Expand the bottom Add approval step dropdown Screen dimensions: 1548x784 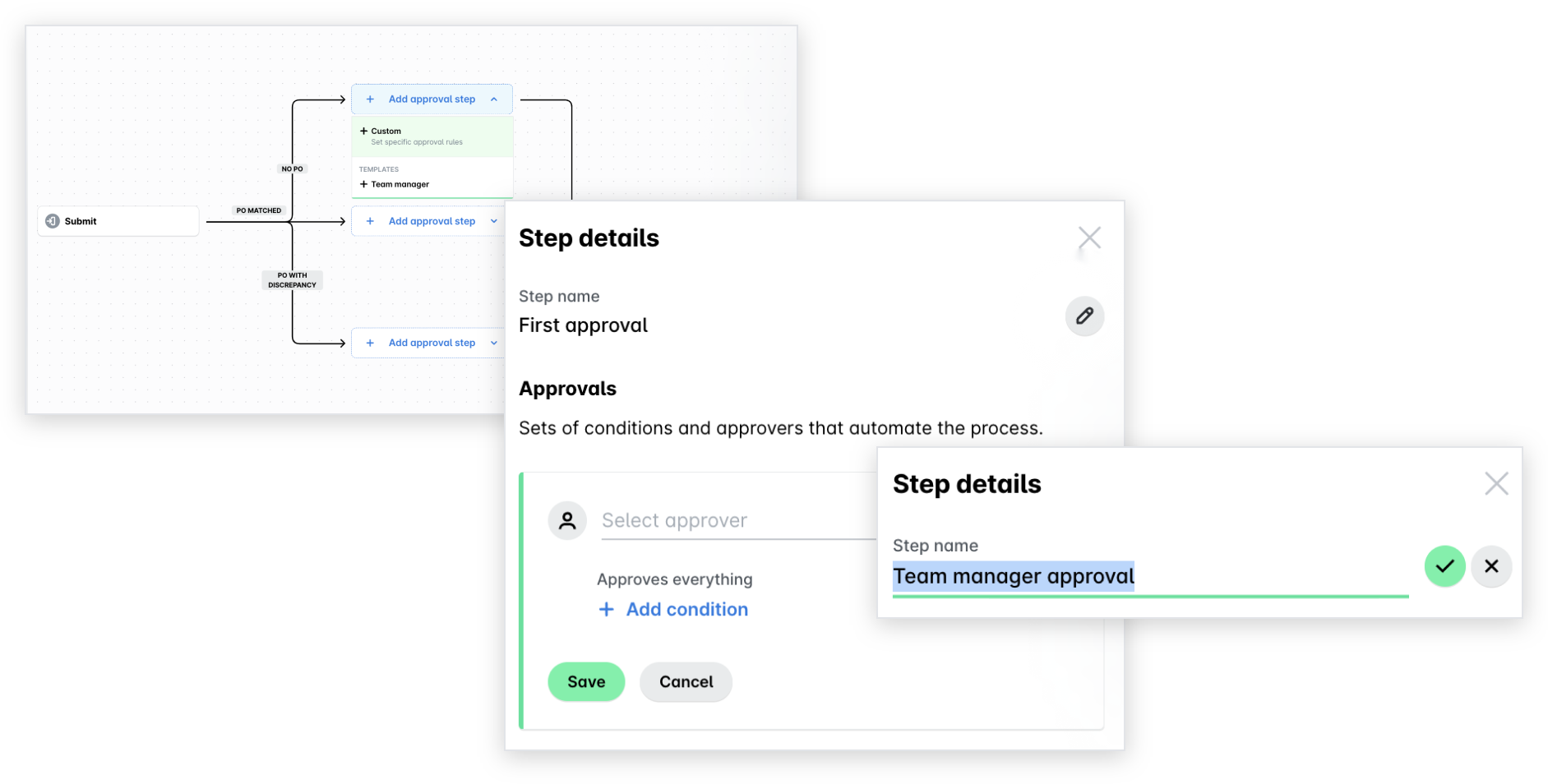pyautogui.click(x=494, y=343)
